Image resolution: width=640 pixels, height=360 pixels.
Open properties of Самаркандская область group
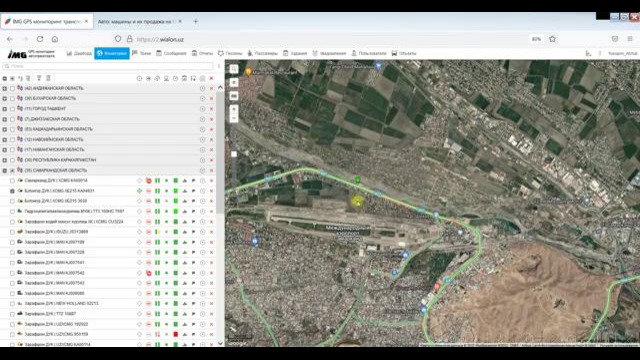202,170
